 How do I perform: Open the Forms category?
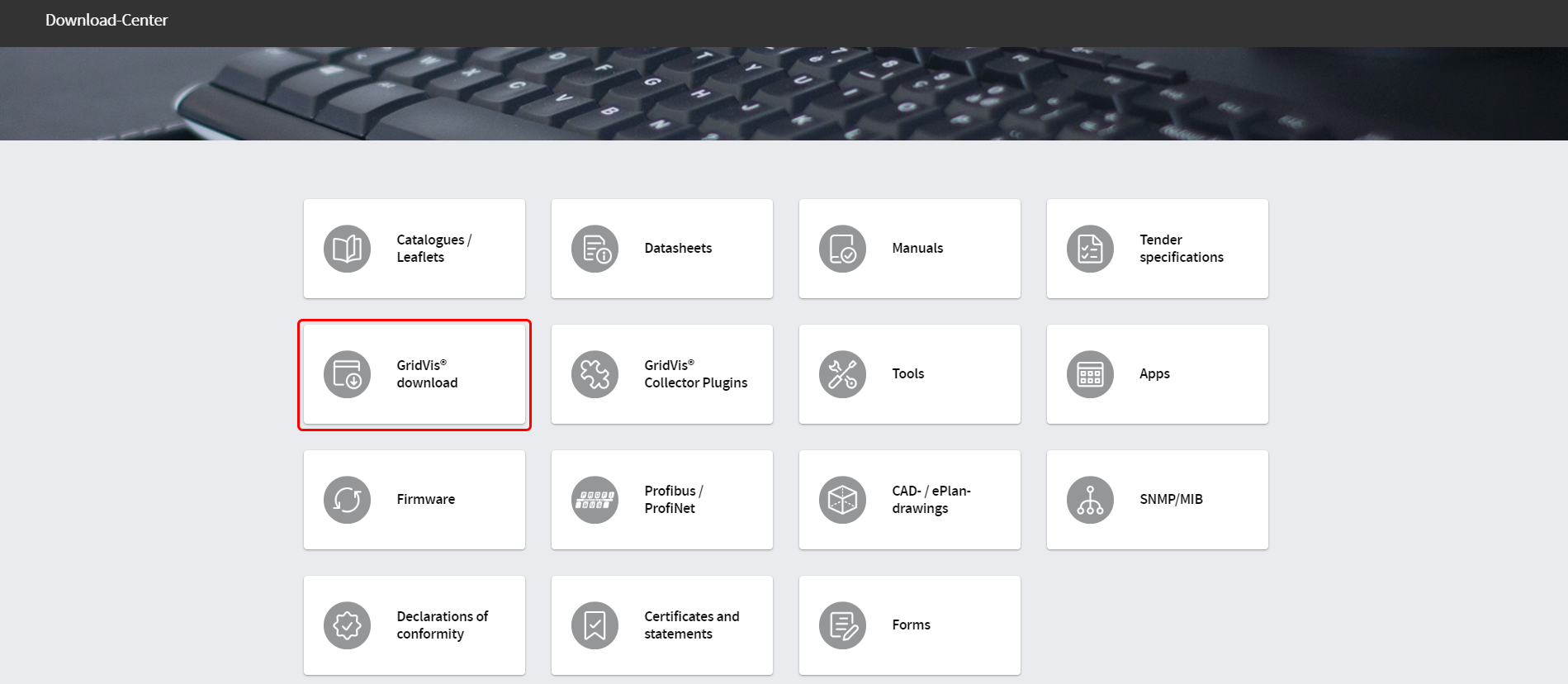[x=910, y=625]
